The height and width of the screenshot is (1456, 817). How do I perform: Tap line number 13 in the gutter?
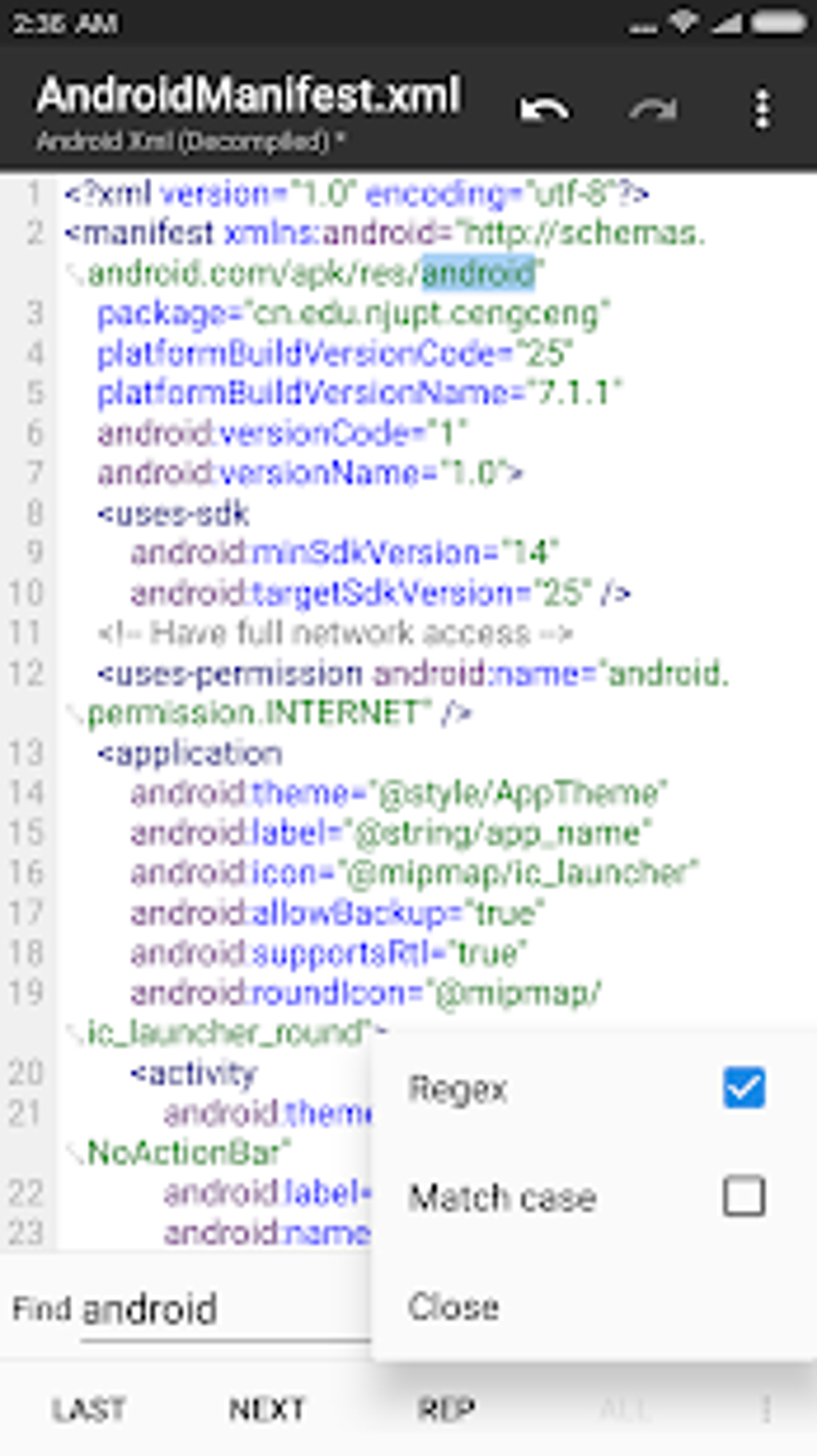tap(26, 753)
